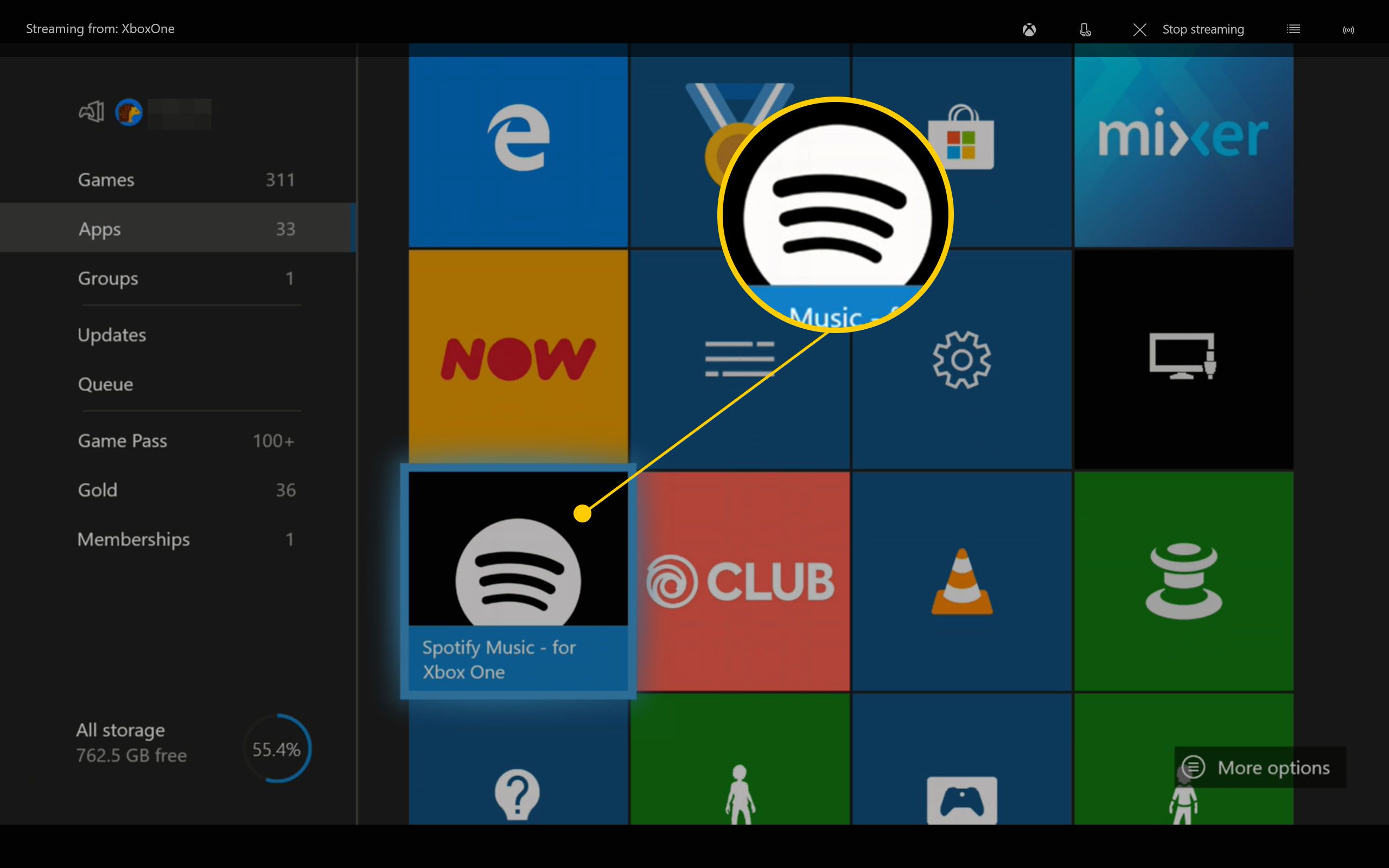The width and height of the screenshot is (1389, 868).
Task: Open the green stacked-disc app tile
Action: [1183, 581]
